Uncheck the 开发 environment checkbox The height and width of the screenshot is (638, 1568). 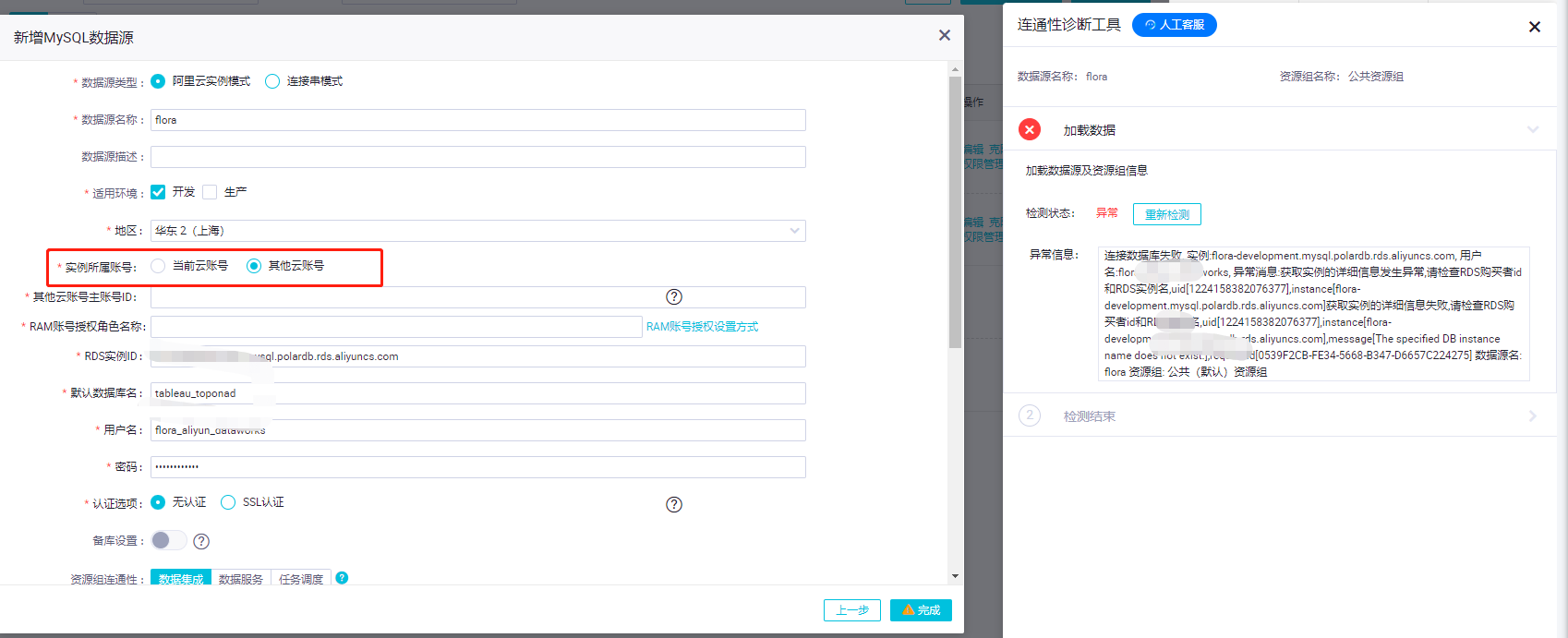158,192
